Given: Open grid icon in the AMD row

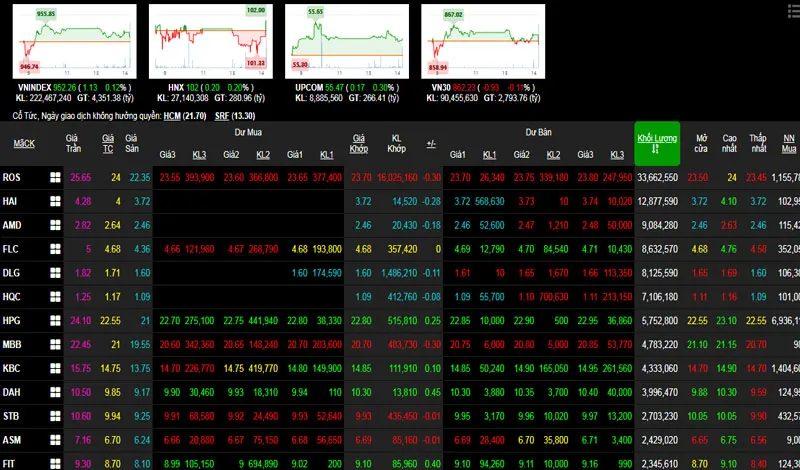Looking at the screenshot, I should pyautogui.click(x=55, y=225).
